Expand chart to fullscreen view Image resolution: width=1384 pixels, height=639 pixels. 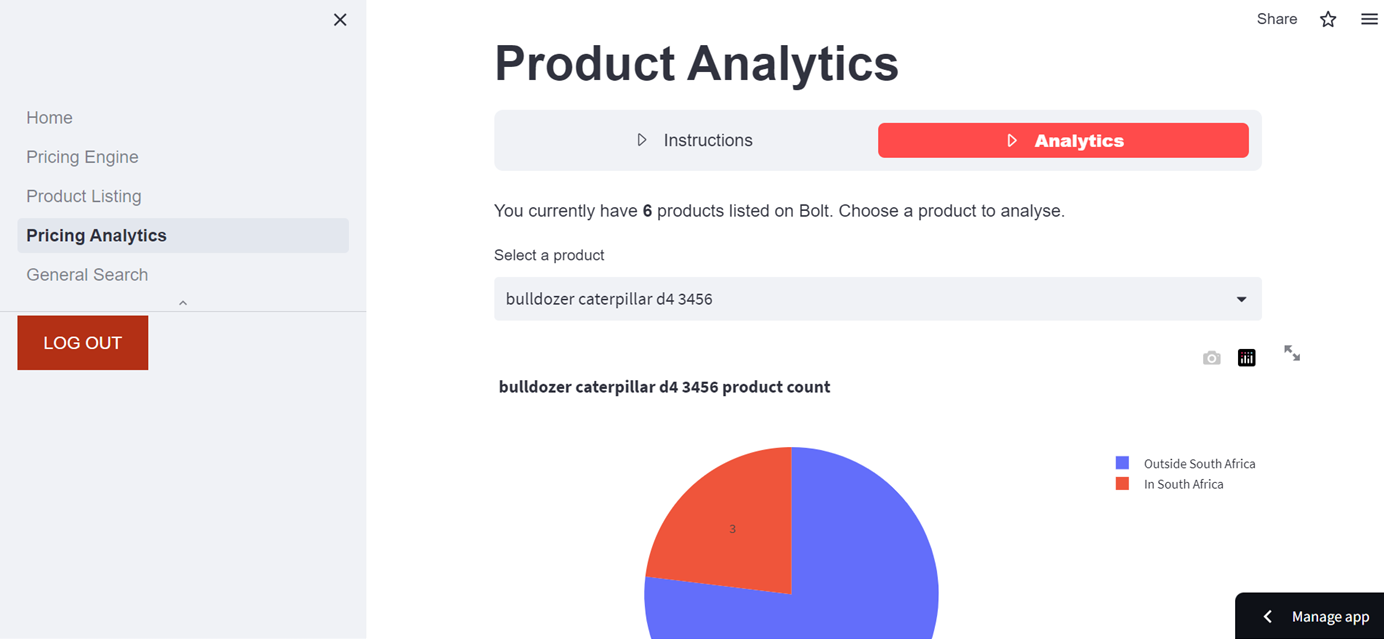[1292, 353]
